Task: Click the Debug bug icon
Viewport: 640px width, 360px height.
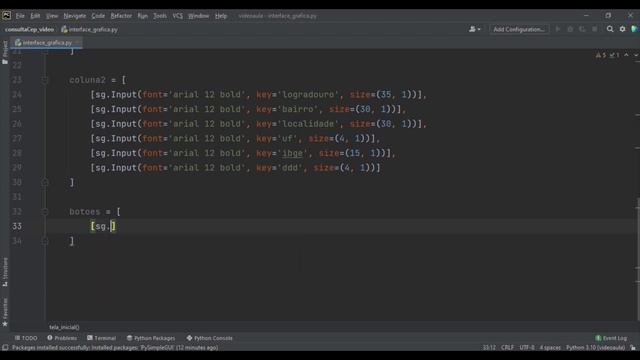Action: point(570,29)
